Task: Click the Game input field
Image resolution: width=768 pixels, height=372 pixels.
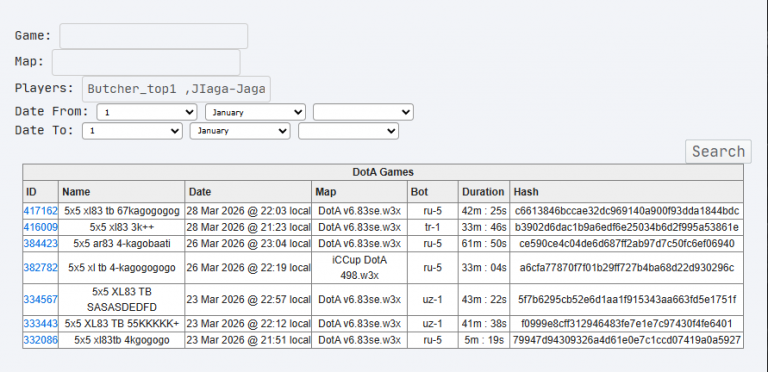Action: click(153, 36)
